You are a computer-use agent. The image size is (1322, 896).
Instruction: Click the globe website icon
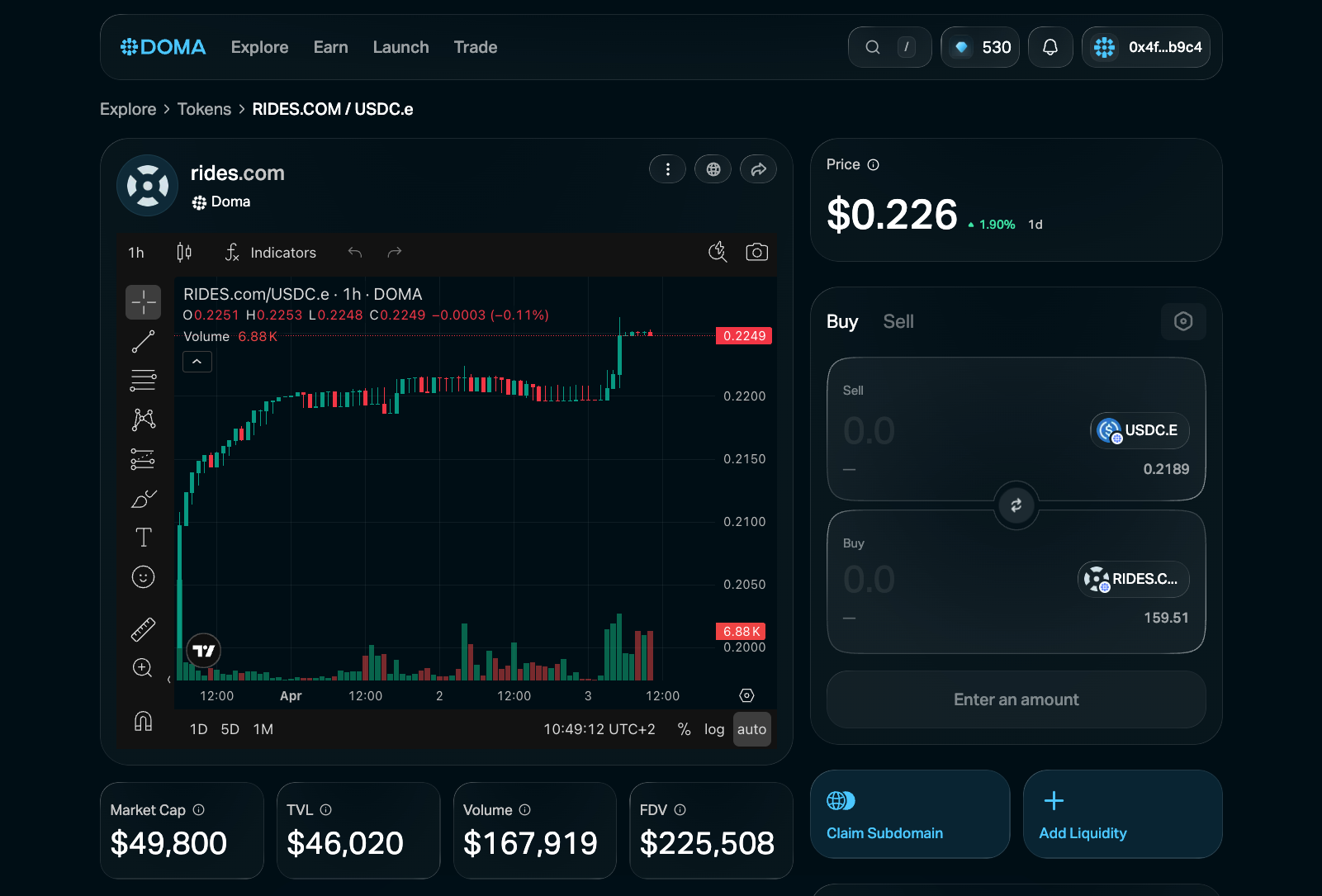pyautogui.click(x=713, y=169)
